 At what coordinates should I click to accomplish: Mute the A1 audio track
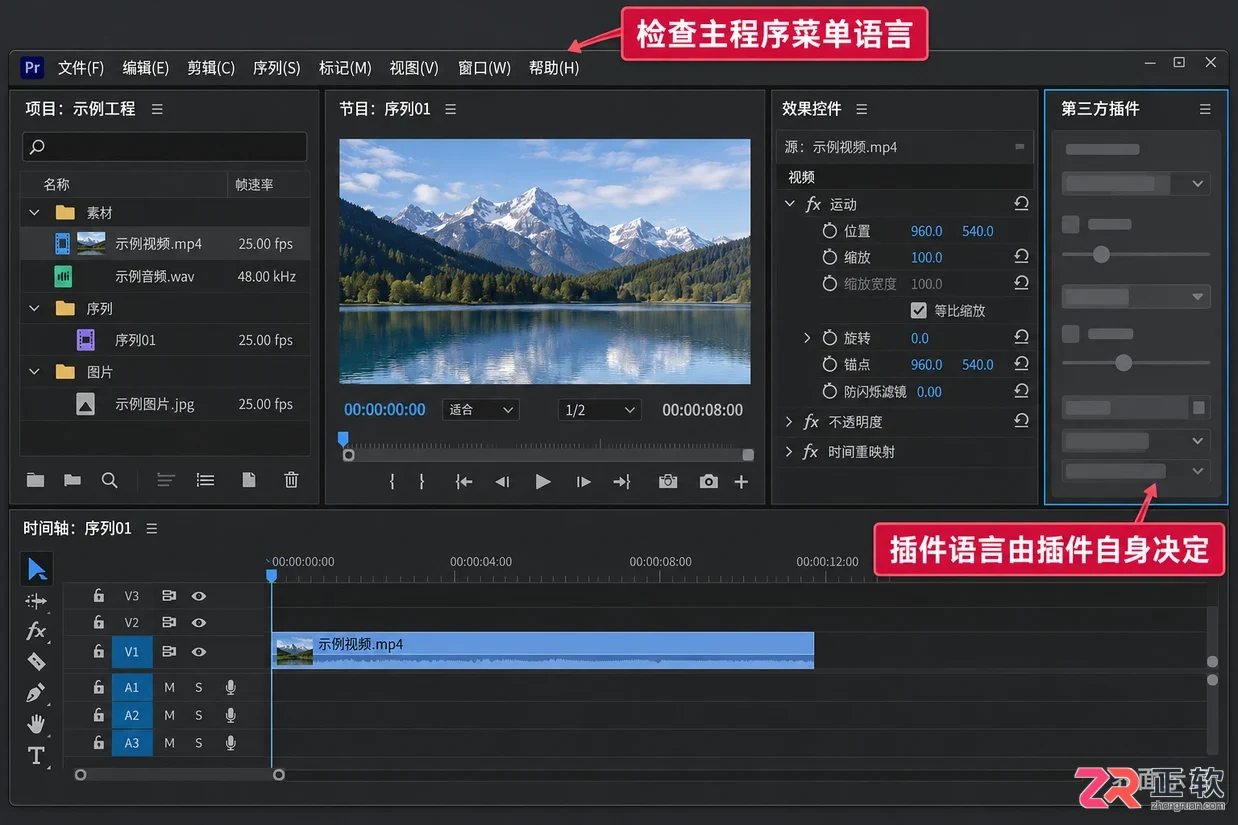170,687
